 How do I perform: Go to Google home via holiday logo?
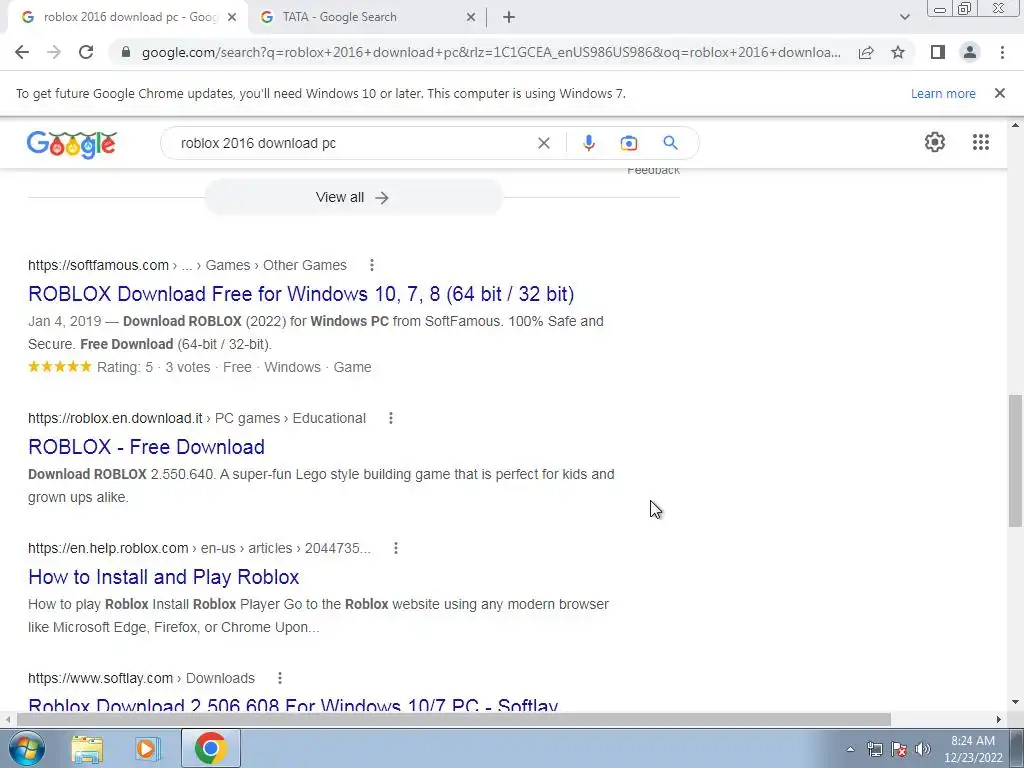(x=72, y=144)
